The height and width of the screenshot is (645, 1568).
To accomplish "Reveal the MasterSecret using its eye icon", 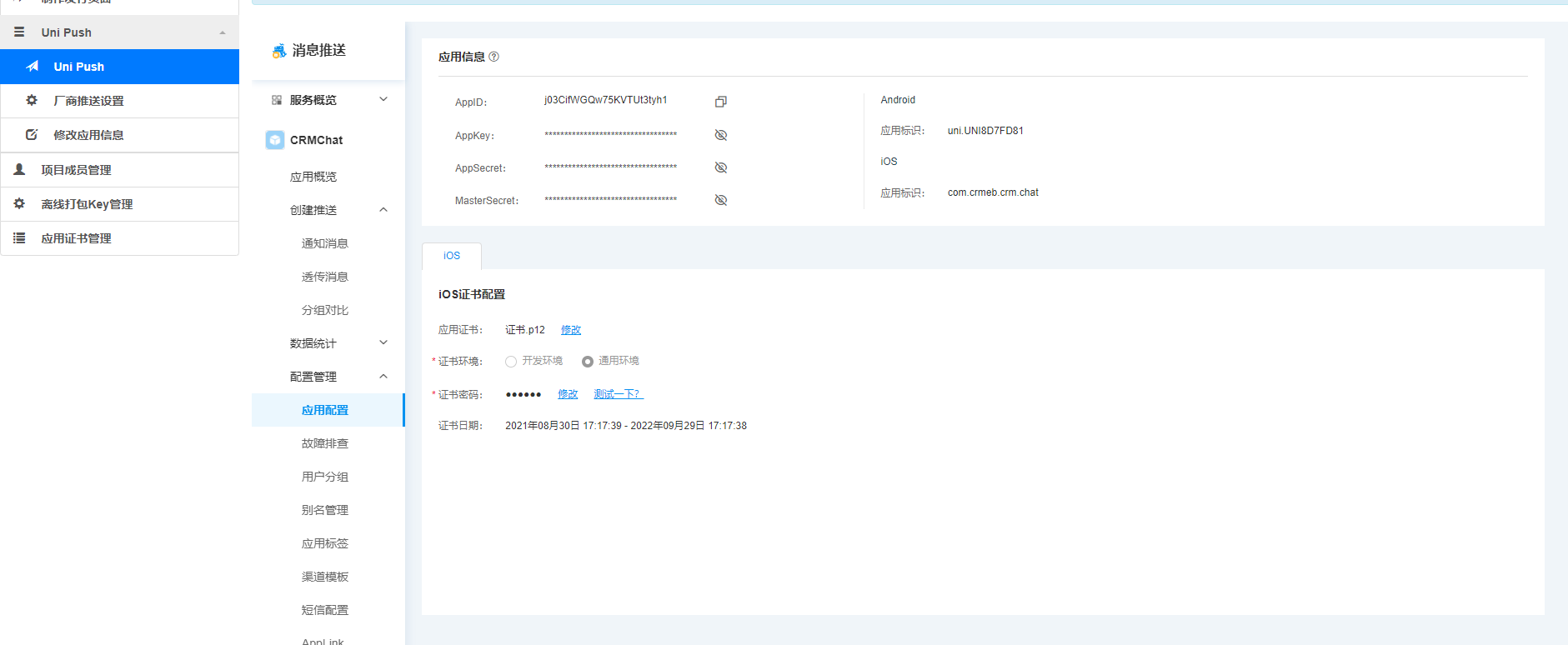I will (721, 200).
